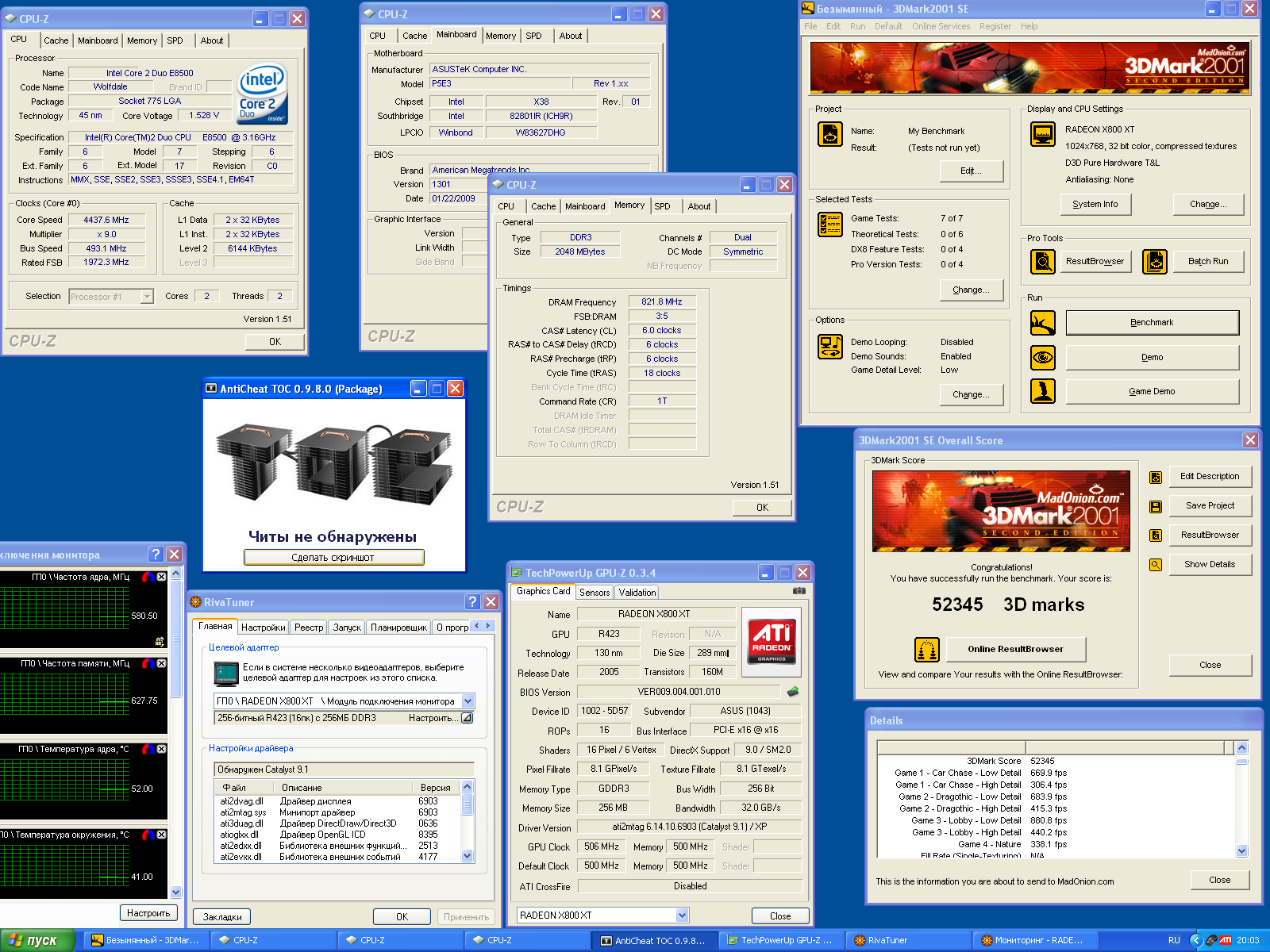Image resolution: width=1270 pixels, height=952 pixels.
Task: Click the ATI Radeon logo in GPU-Z
Action: (x=771, y=642)
